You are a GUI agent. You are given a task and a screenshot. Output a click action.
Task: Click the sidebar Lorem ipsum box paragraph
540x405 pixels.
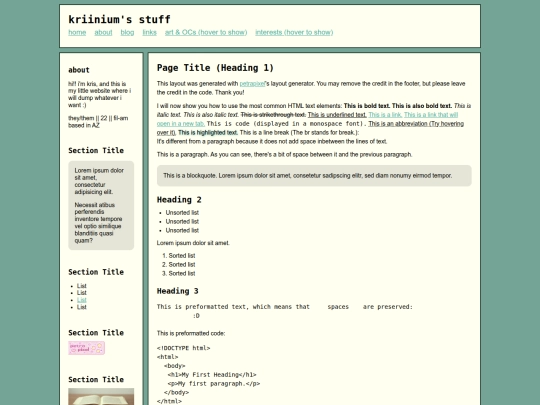coord(99,181)
